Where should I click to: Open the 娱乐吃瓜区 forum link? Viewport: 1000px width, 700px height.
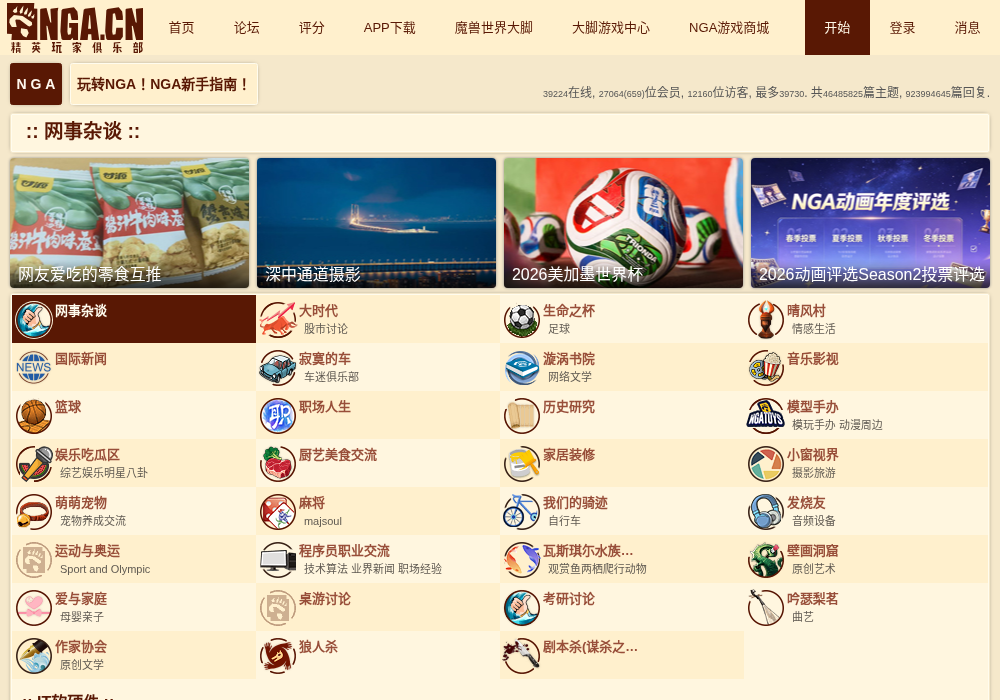[87, 455]
